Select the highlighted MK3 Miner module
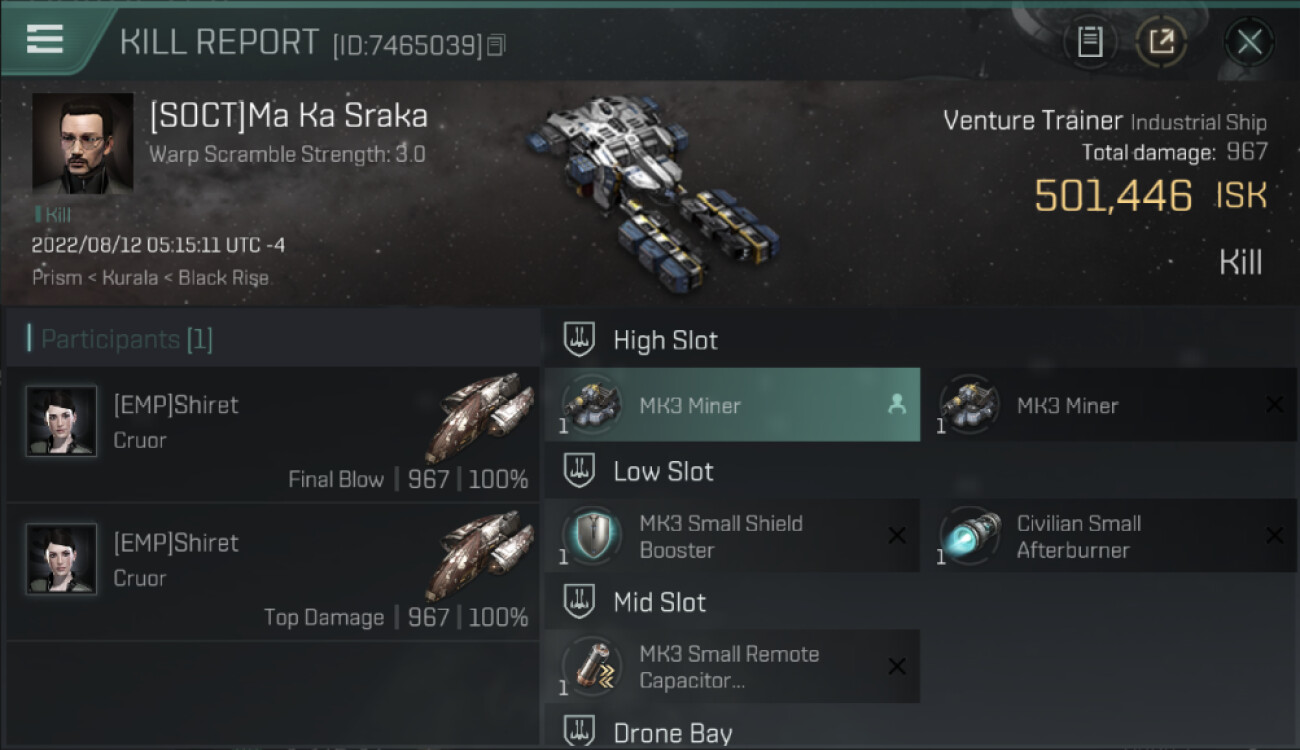Screen dimensions: 1300x750 click(x=732, y=405)
